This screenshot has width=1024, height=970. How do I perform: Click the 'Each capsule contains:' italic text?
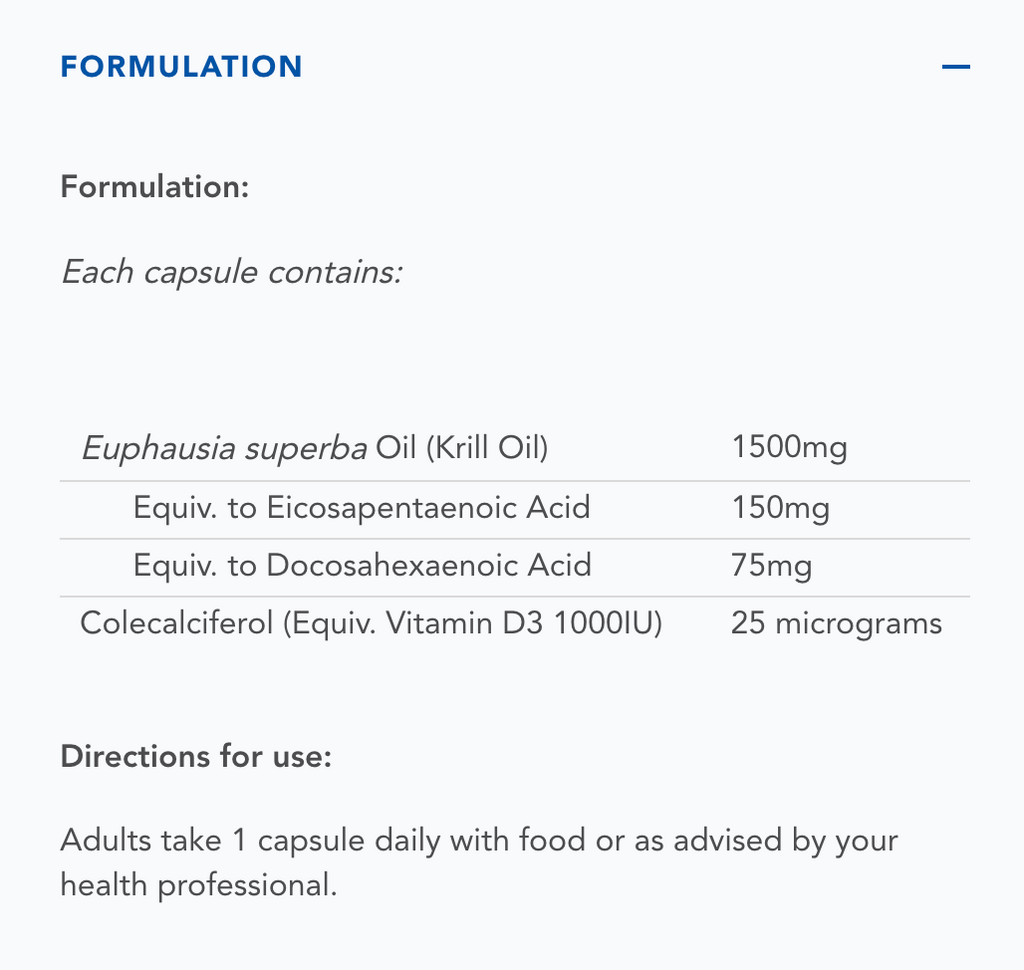pos(231,272)
